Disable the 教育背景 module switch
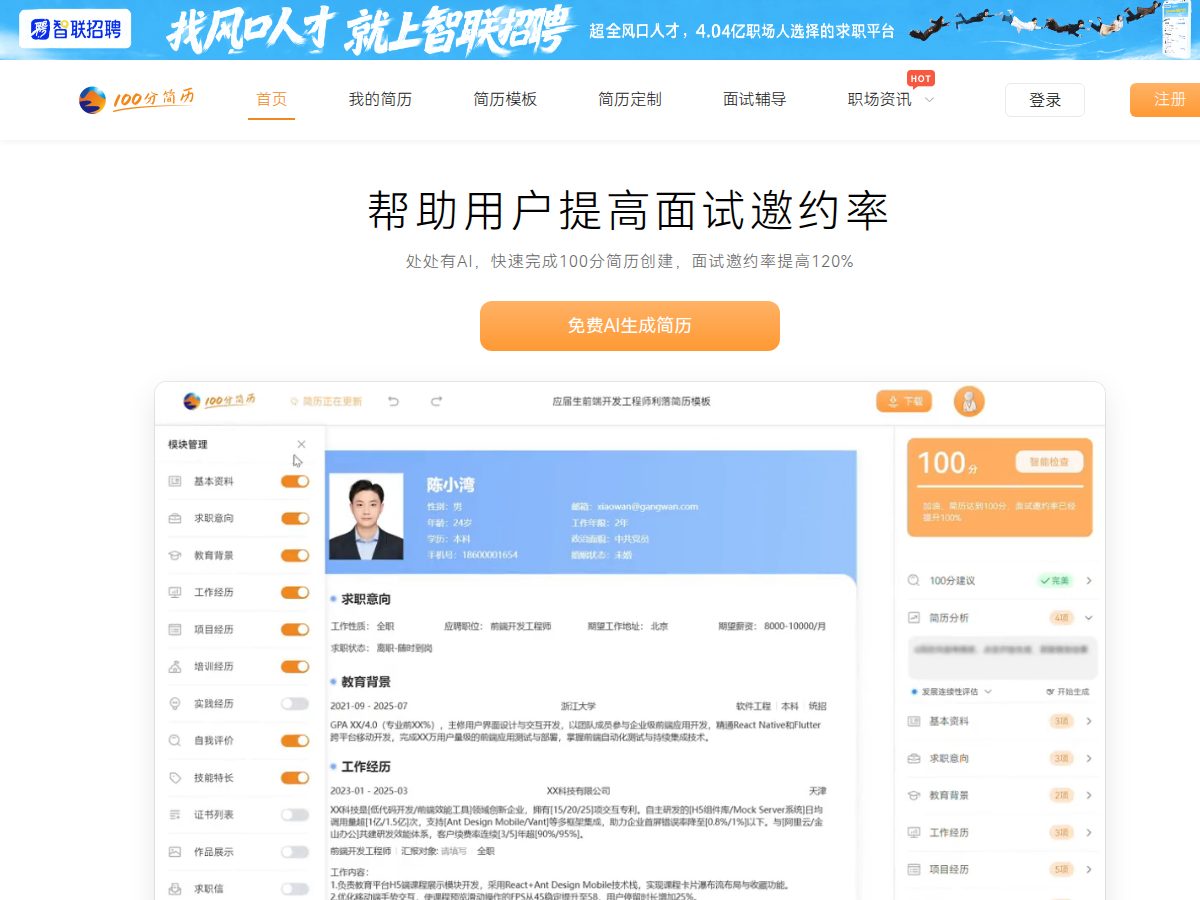 pos(295,555)
